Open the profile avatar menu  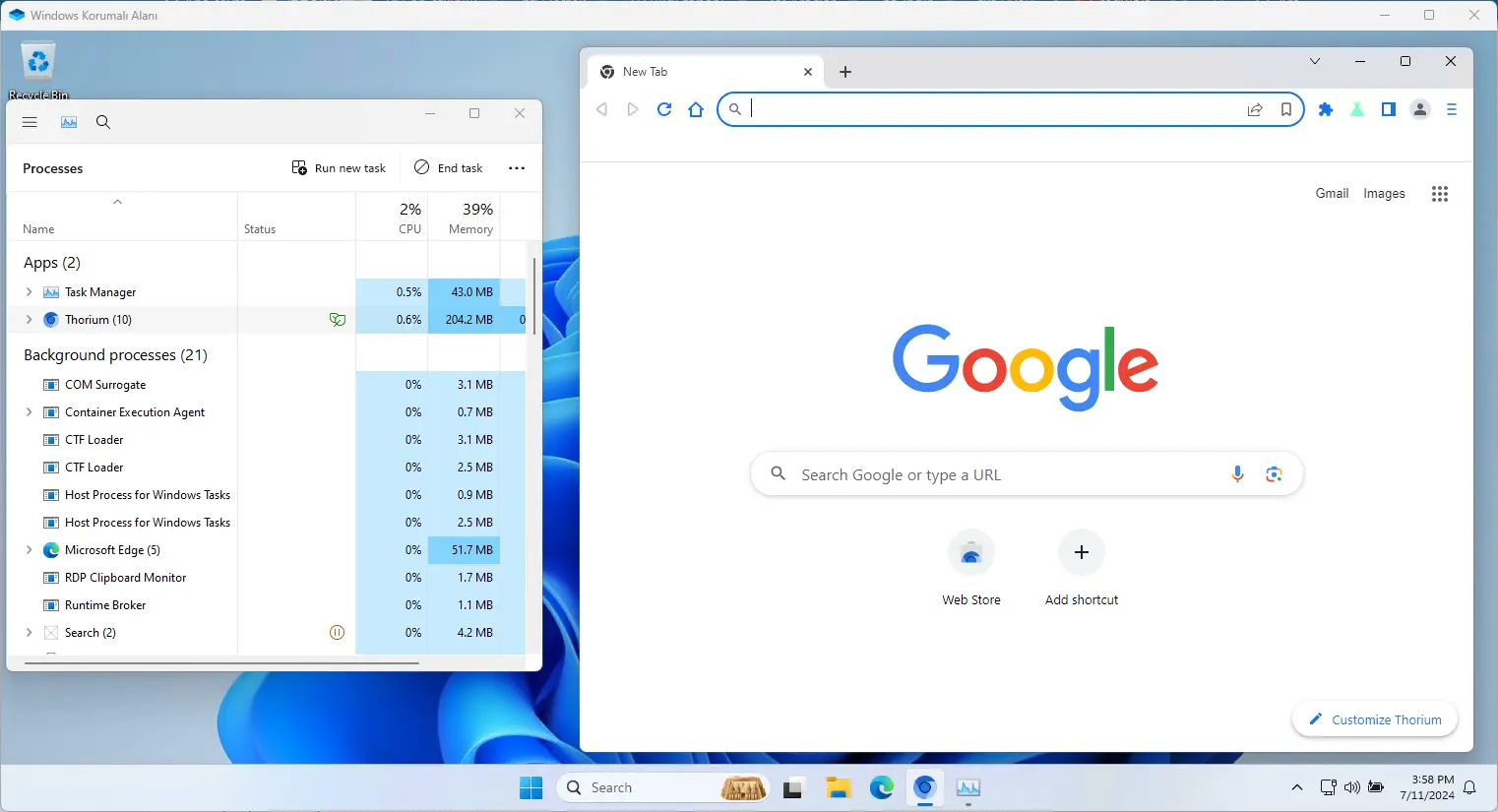click(1420, 109)
